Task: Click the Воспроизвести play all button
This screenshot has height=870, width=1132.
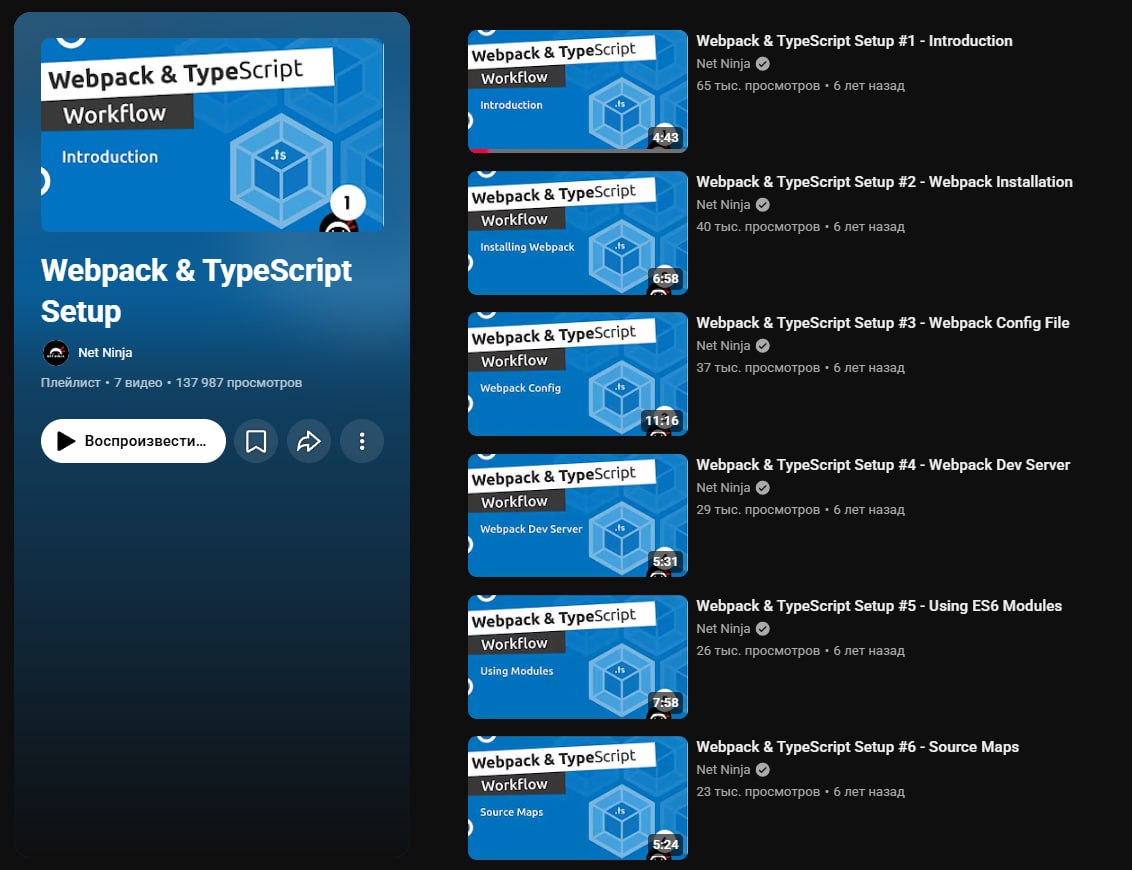Action: (133, 441)
